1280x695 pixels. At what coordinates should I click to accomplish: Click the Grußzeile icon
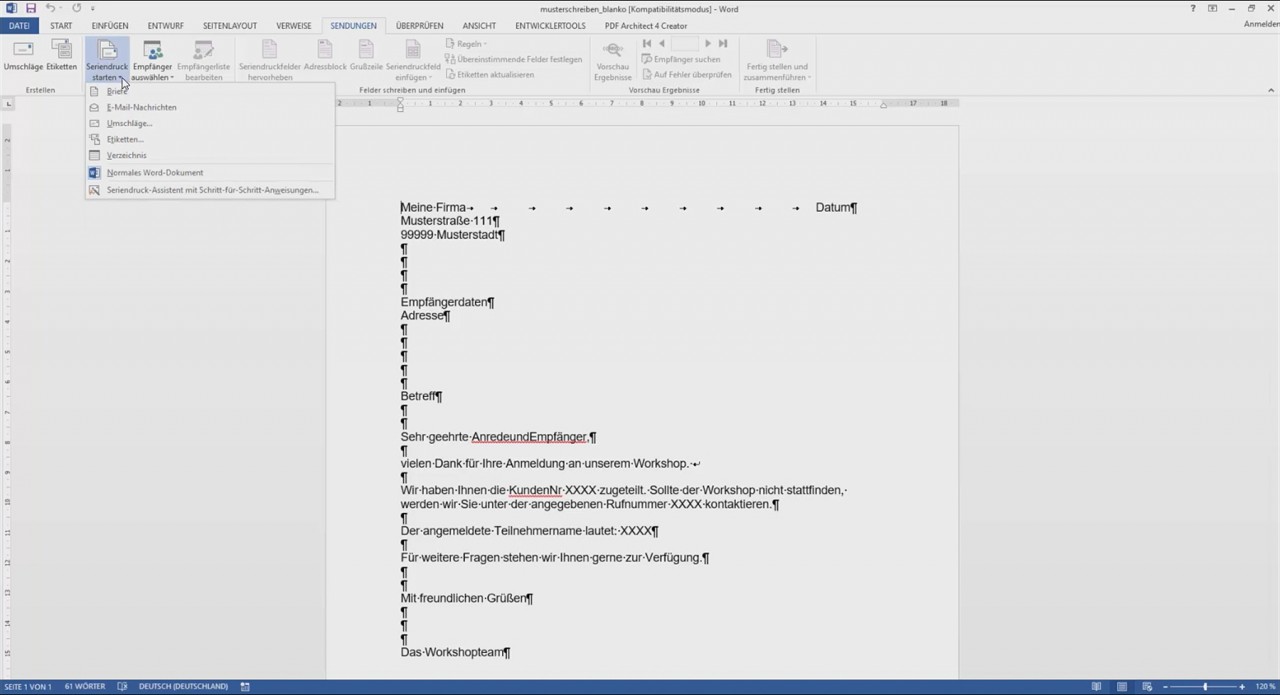coord(365,55)
